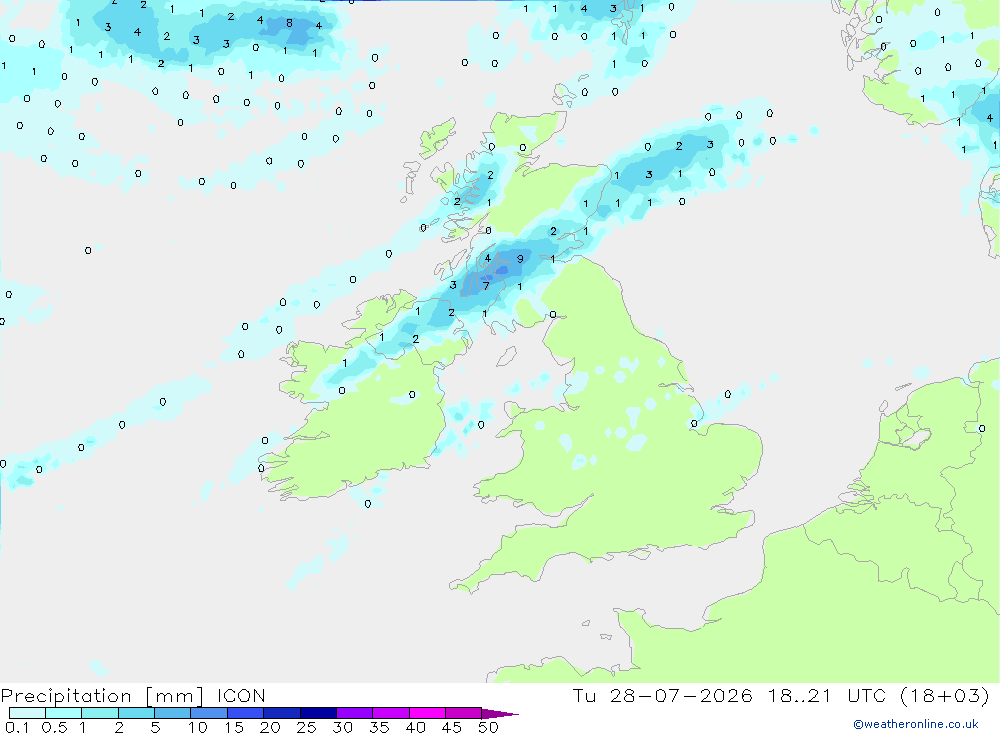Click the precipitation value '9' over Scotland

(x=520, y=259)
